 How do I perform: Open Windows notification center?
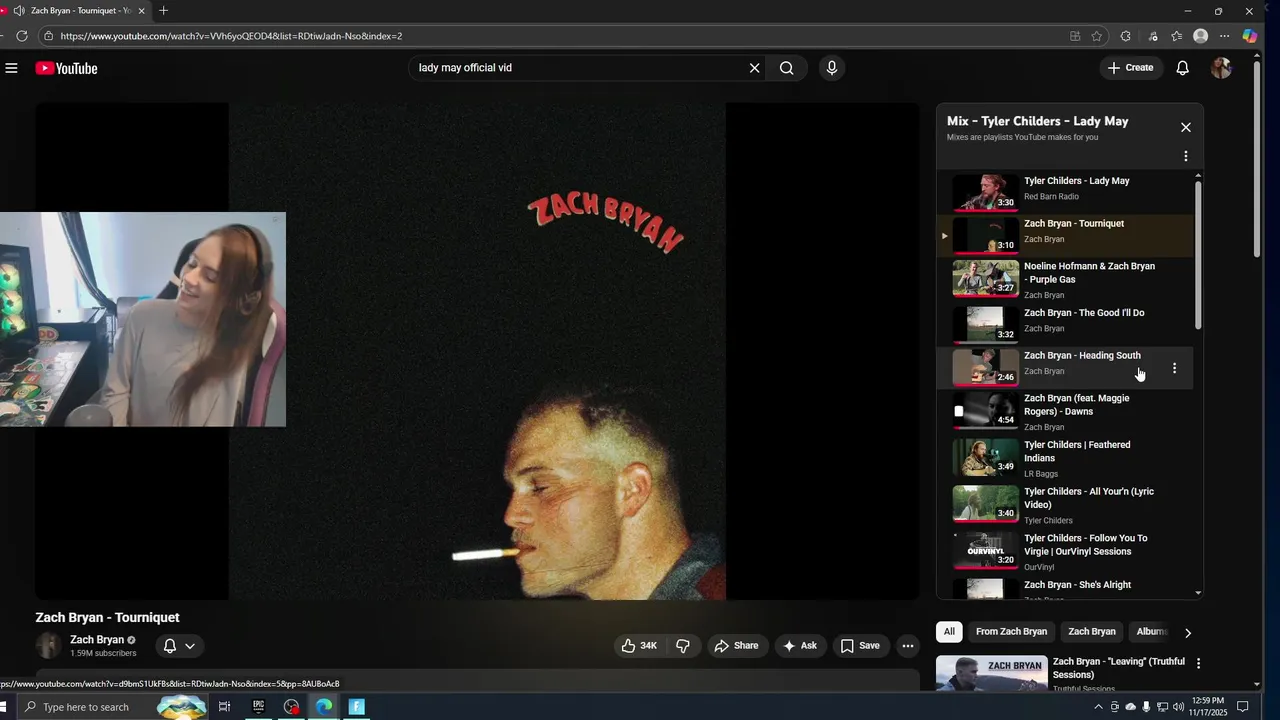1243,707
